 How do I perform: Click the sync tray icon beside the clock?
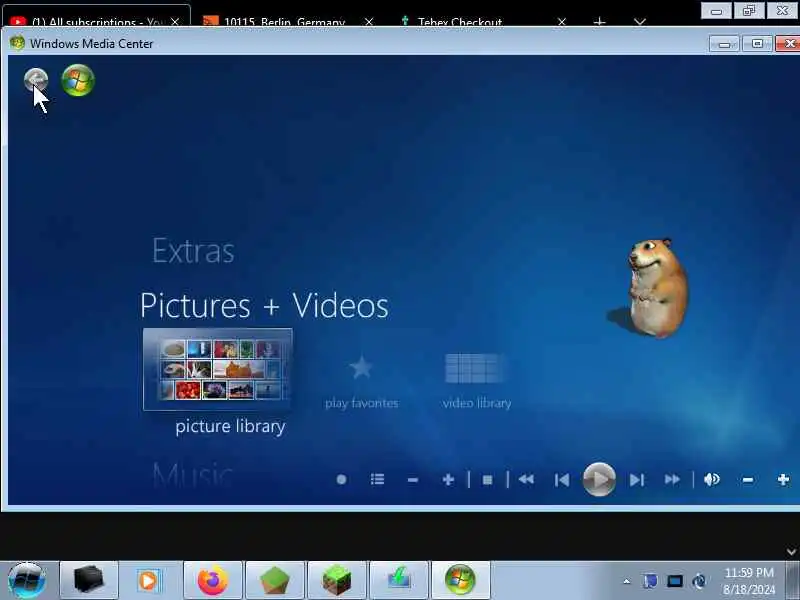[x=699, y=581]
